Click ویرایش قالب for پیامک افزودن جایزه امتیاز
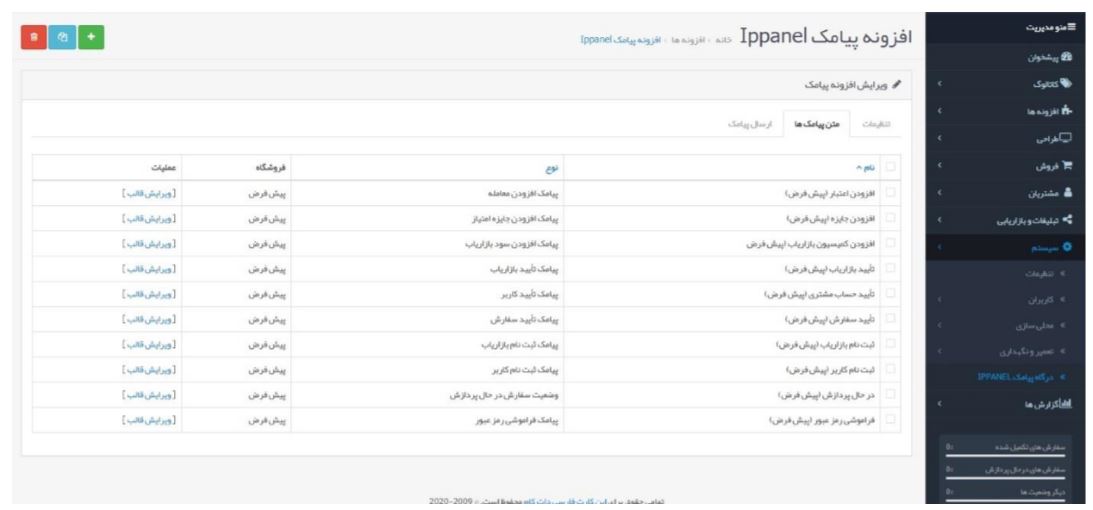Image resolution: width=1093 pixels, height=510 pixels. click(148, 218)
